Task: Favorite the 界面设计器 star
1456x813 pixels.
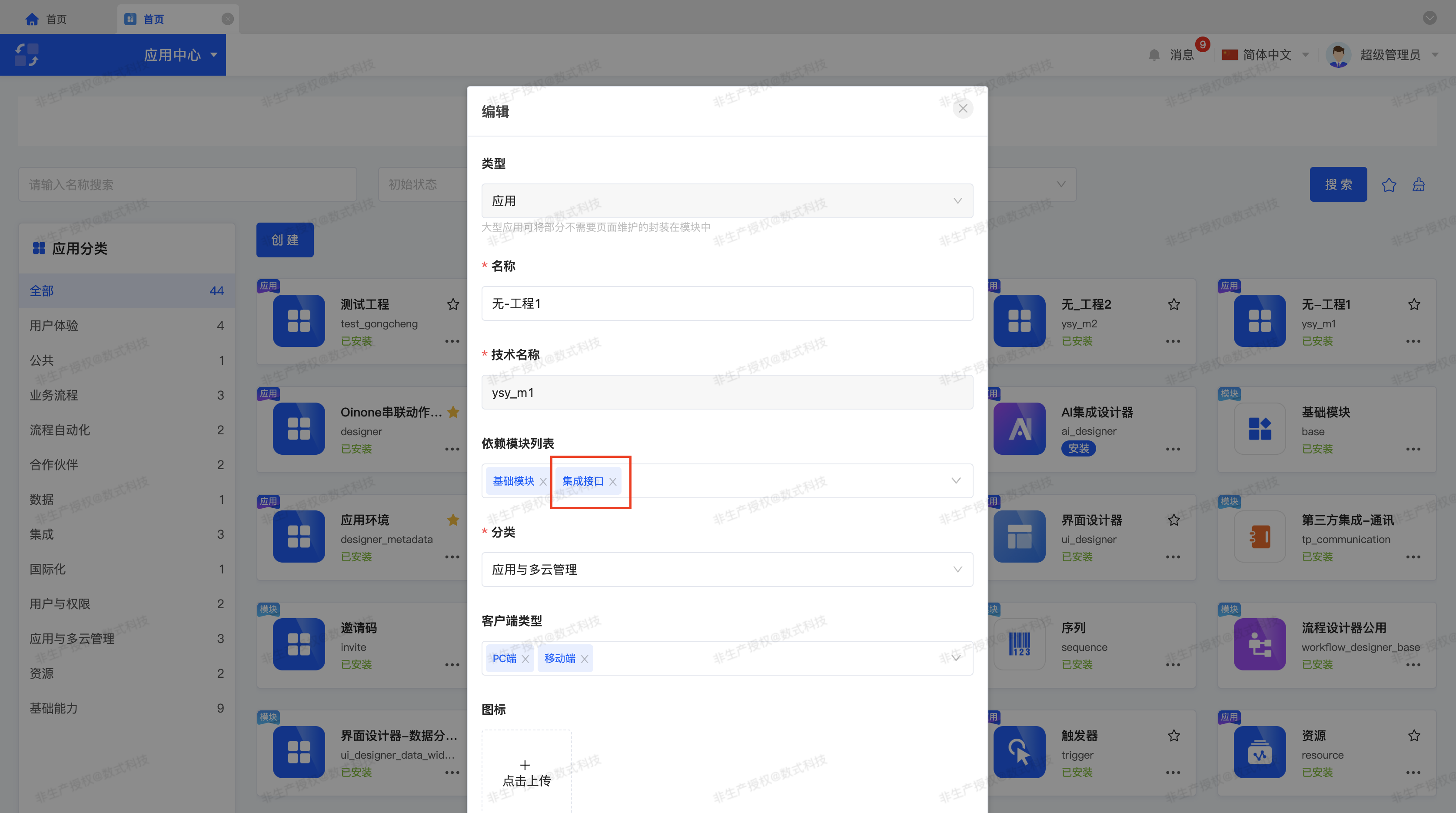Action: [1174, 520]
